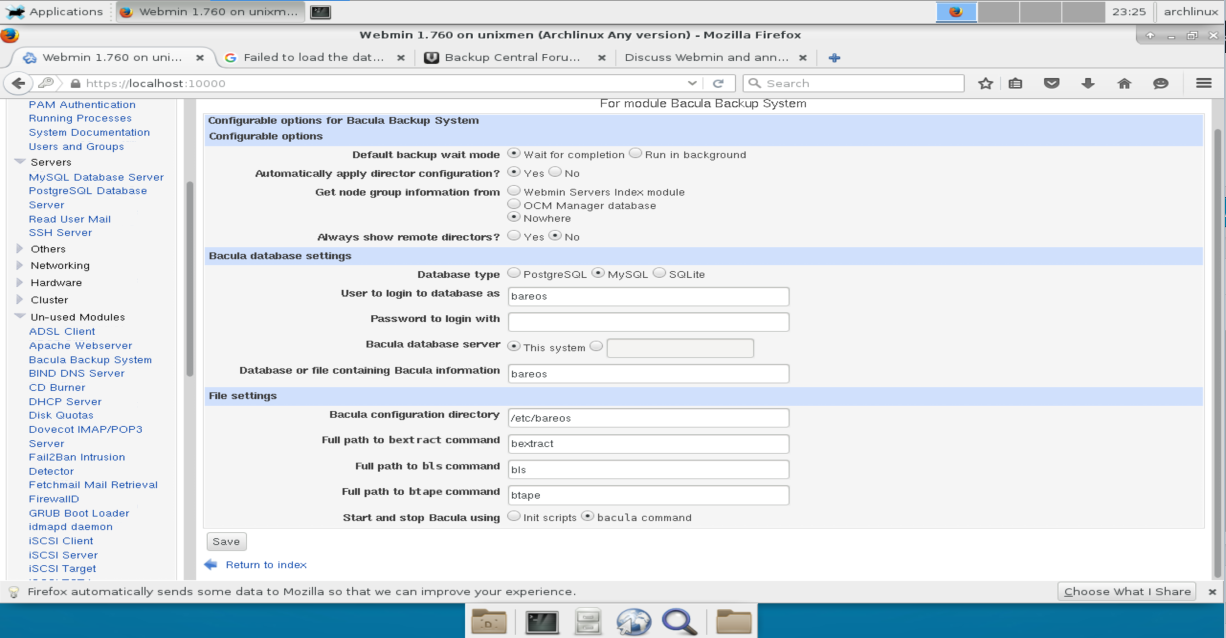
Task: Choose 'Yes' for always show remote directors
Action: click(514, 236)
